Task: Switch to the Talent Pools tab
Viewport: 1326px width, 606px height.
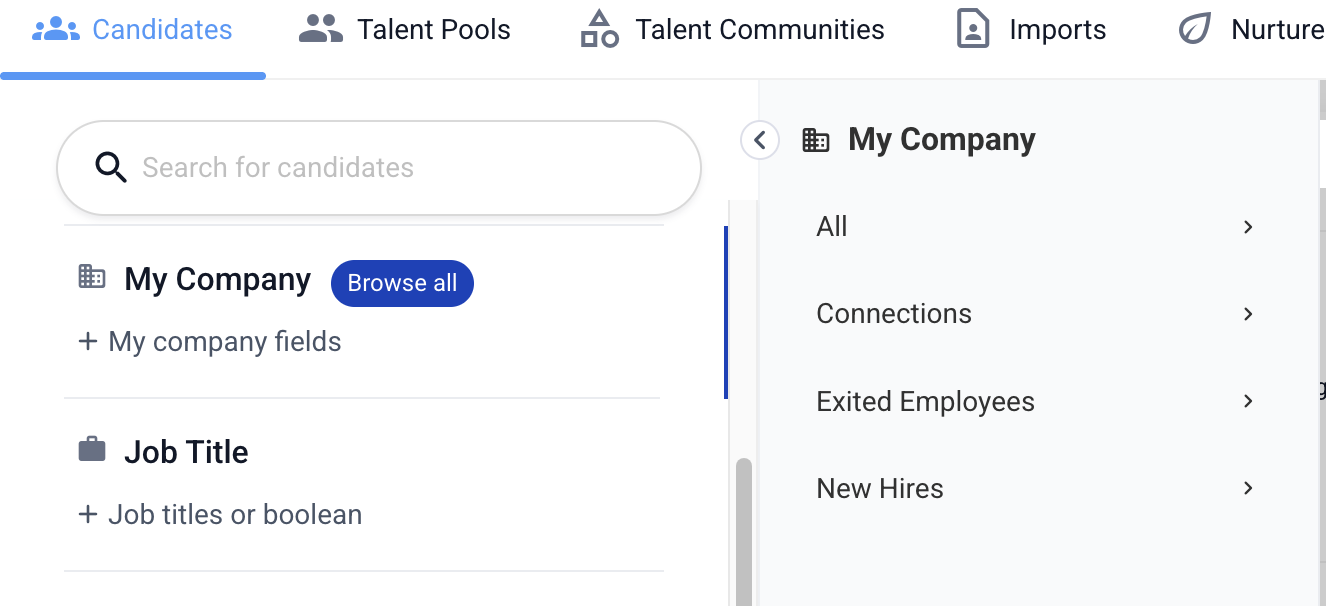Action: (x=404, y=30)
